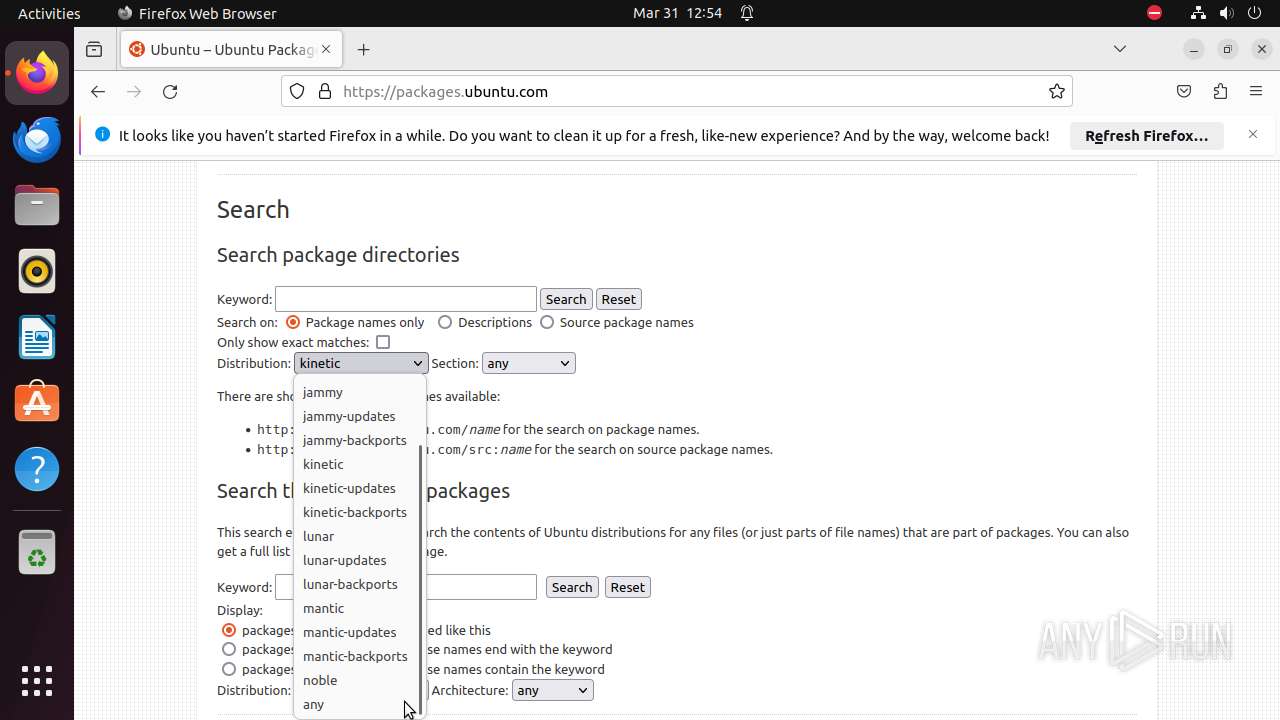Open the network status tray icon
This screenshot has width=1280, height=720.
pyautogui.click(x=1198, y=13)
